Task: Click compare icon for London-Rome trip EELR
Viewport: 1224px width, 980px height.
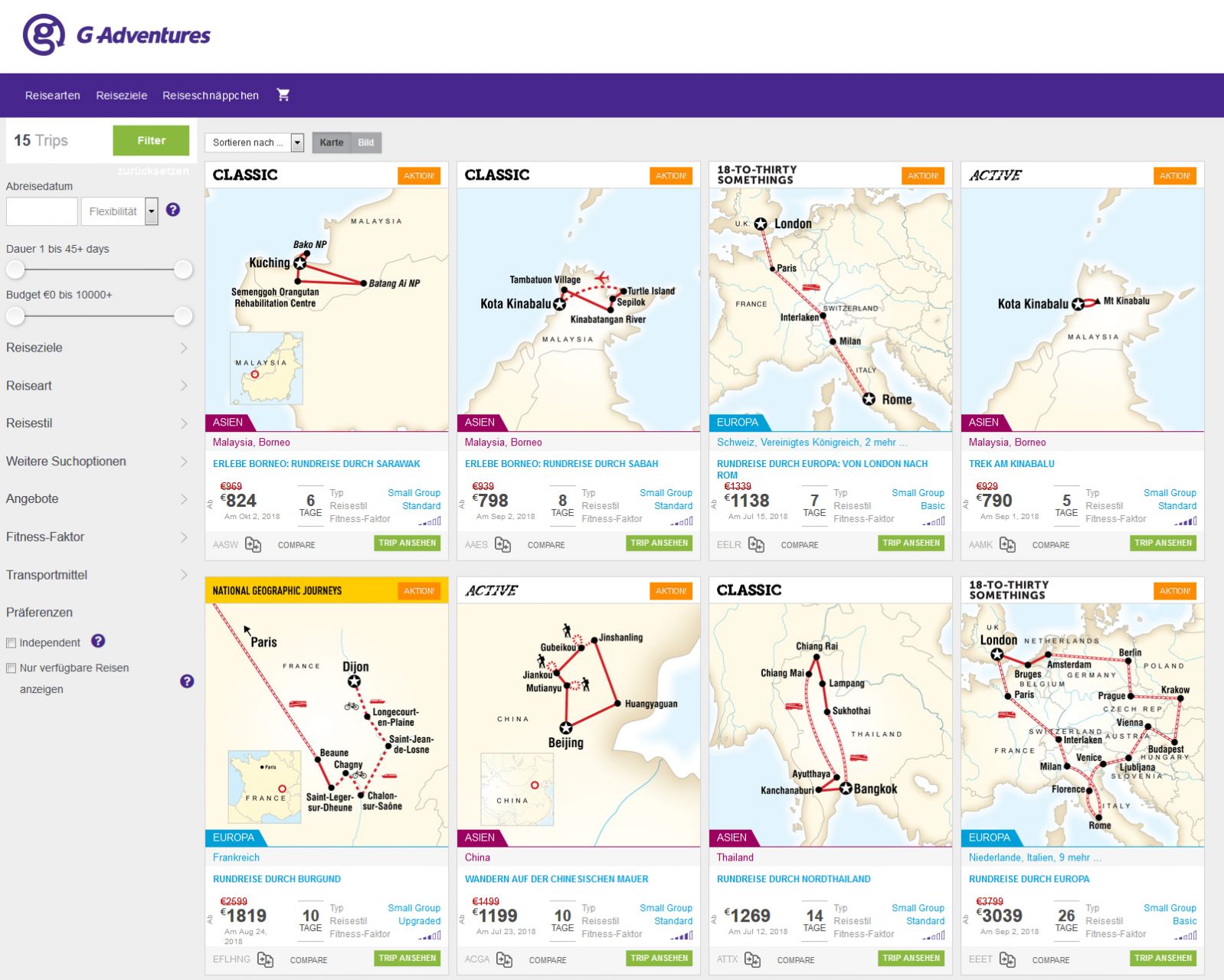Action: (x=756, y=545)
